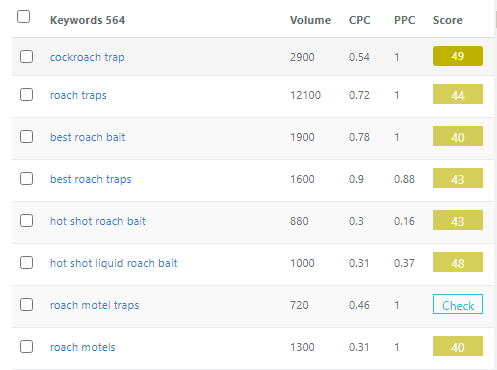Tick checkbox beside best roach bait
The width and height of the screenshot is (497, 370).
[26, 137]
